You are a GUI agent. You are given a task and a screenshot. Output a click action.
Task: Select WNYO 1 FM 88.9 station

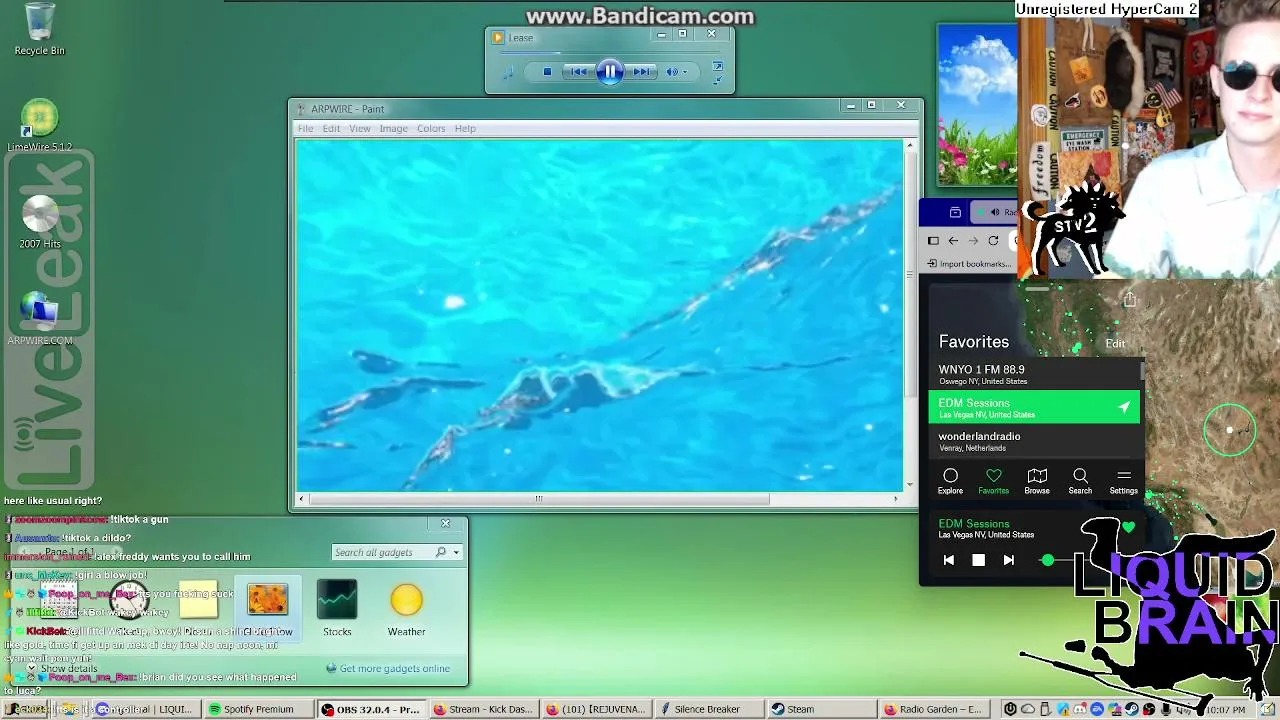(x=1034, y=374)
